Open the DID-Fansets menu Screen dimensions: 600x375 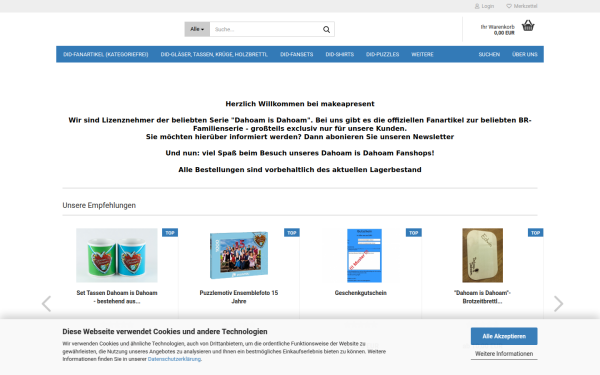click(297, 54)
